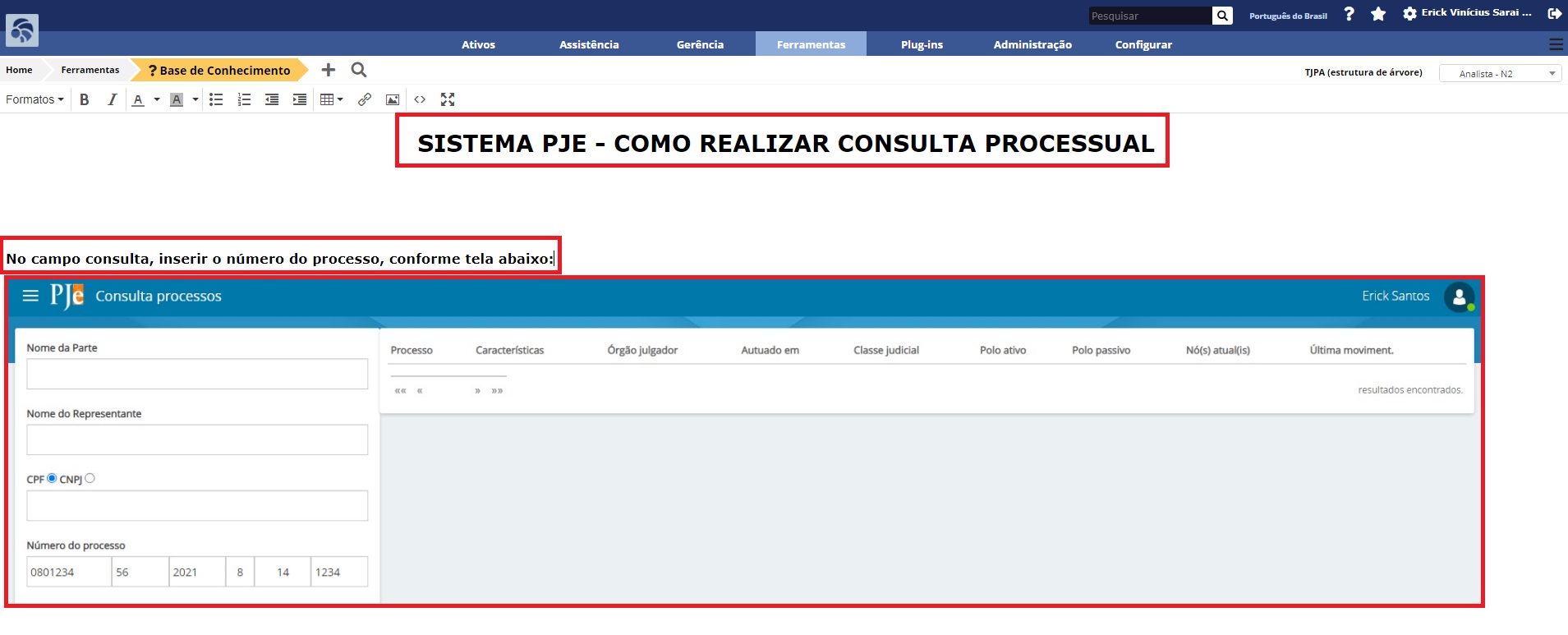Insert an image via picture icon
This screenshot has height=635, width=1568.
(393, 99)
